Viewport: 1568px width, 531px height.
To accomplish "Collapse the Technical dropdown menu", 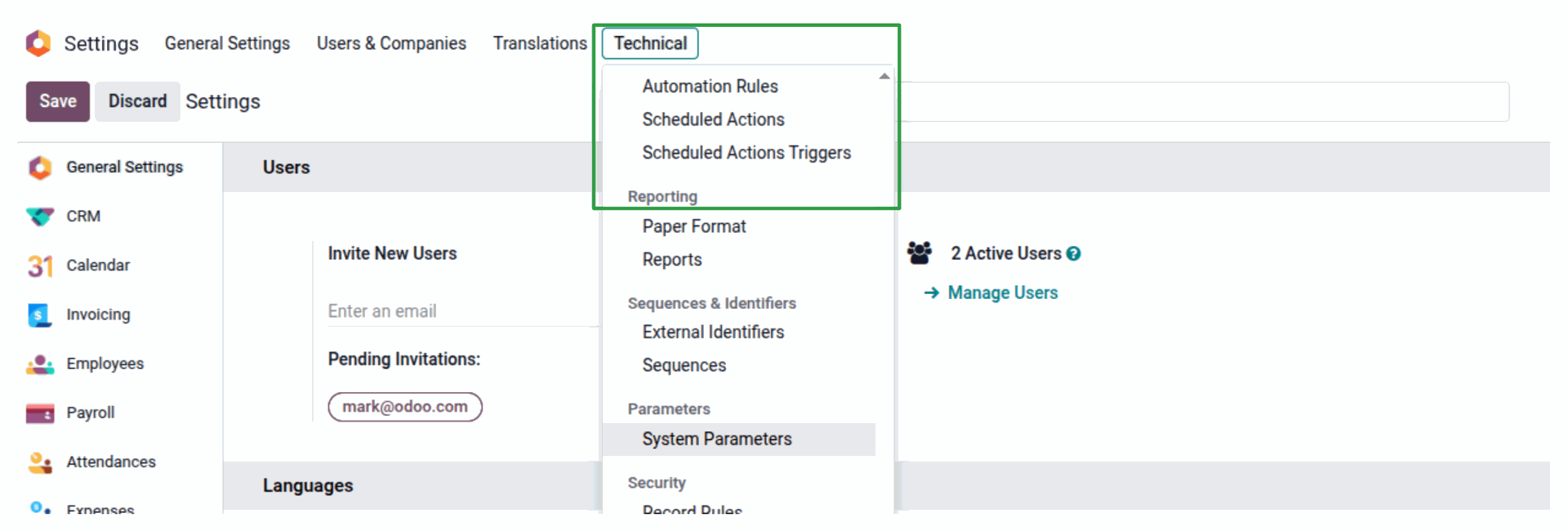I will pos(650,43).
